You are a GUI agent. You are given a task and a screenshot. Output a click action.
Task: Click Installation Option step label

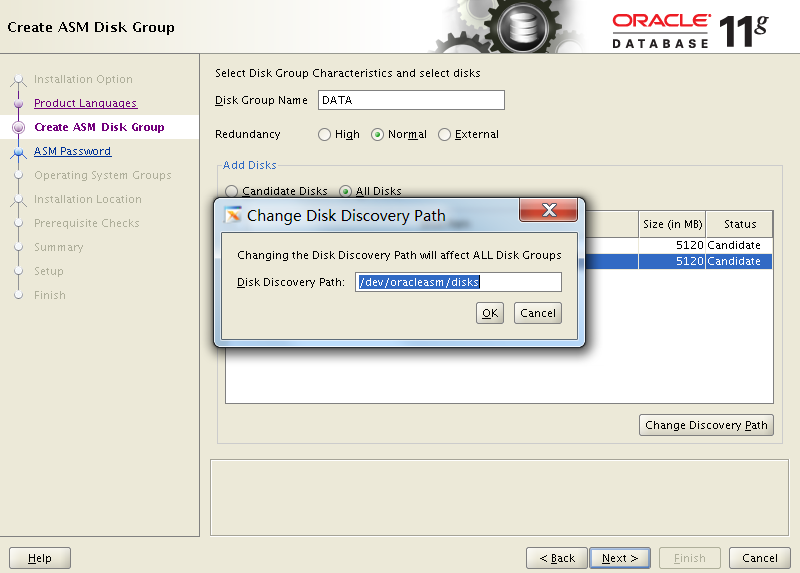pyautogui.click(x=83, y=79)
